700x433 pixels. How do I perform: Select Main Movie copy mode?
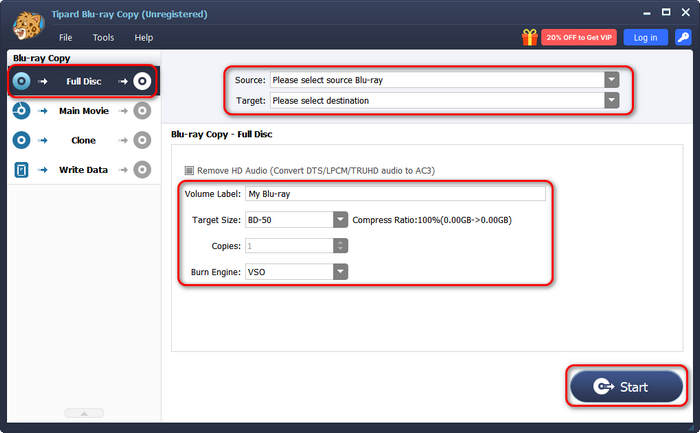83,111
